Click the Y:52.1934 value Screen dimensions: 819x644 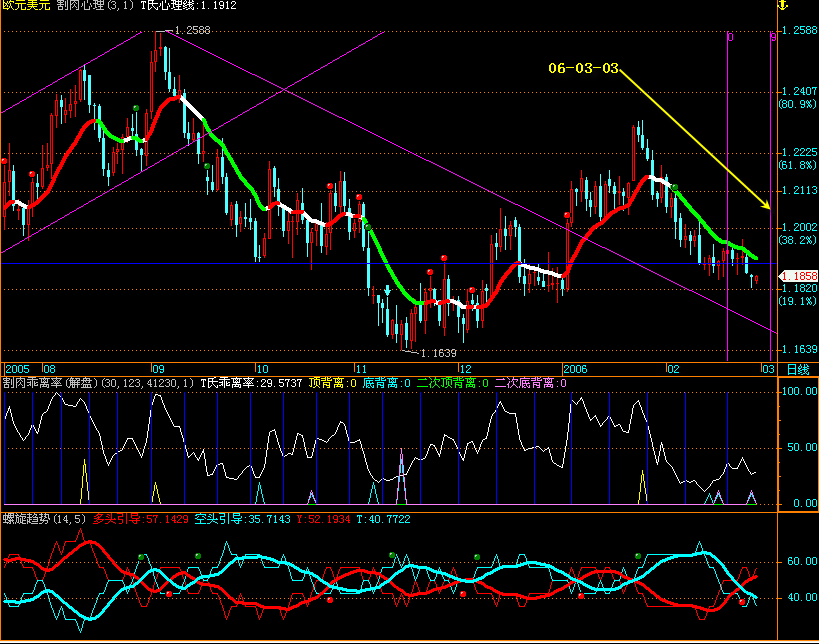tap(323, 519)
